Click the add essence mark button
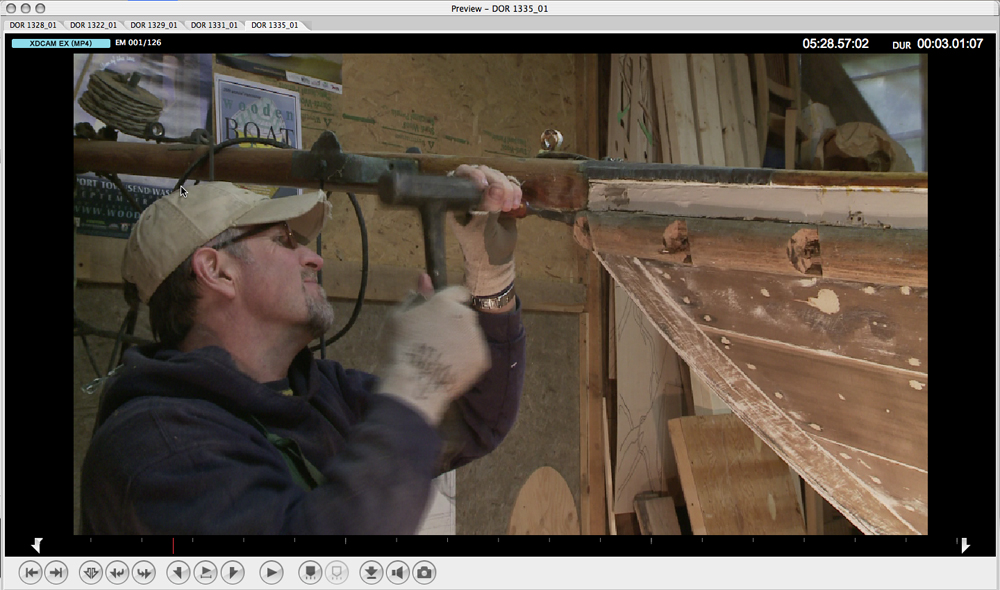 (x=91, y=572)
